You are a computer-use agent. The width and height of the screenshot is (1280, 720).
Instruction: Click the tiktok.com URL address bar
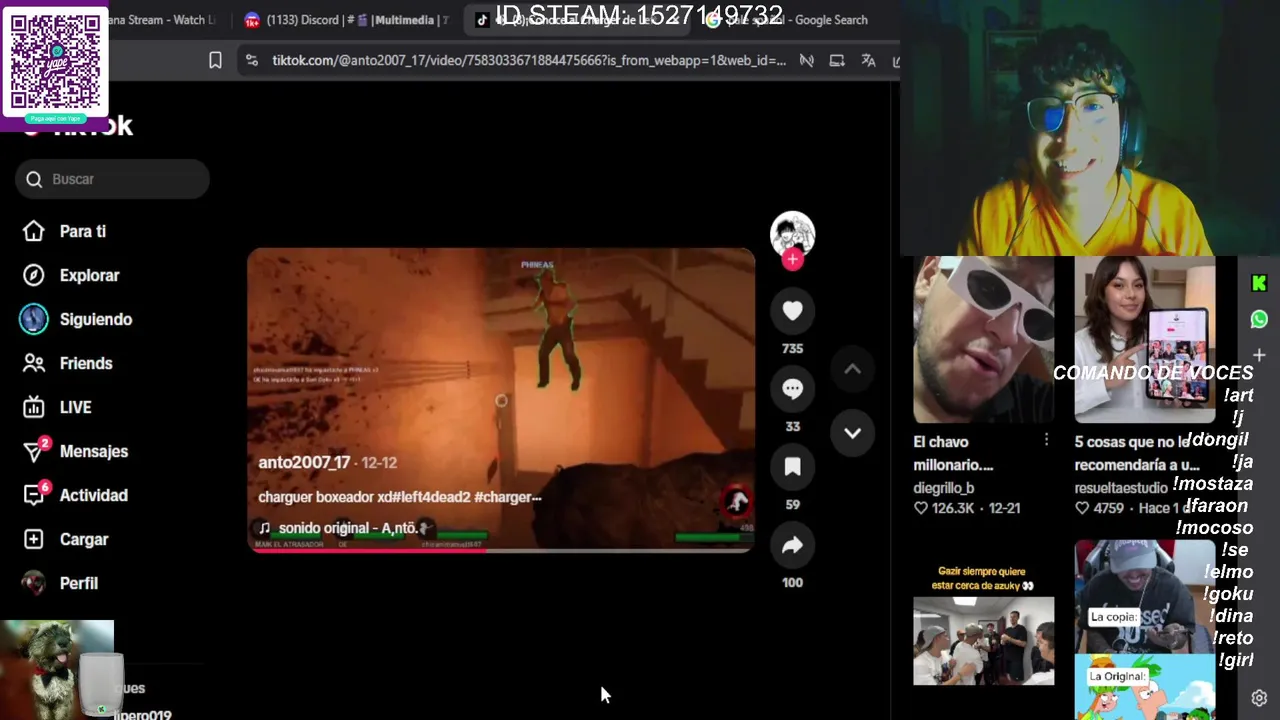529,61
